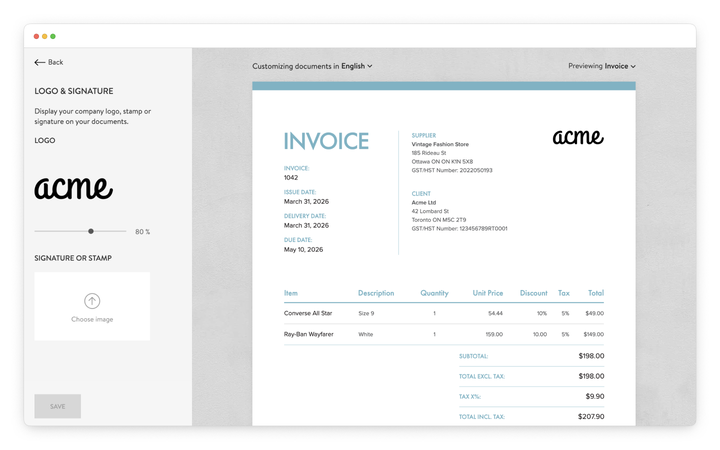Click the upload arrow icon for signature
720x450 pixels.
(92, 301)
